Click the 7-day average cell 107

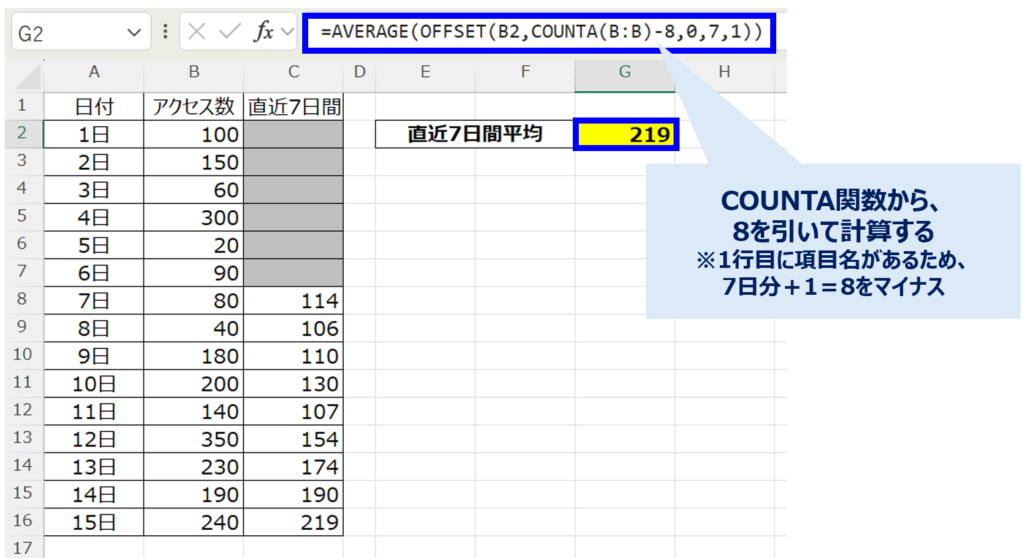pyautogui.click(x=294, y=411)
